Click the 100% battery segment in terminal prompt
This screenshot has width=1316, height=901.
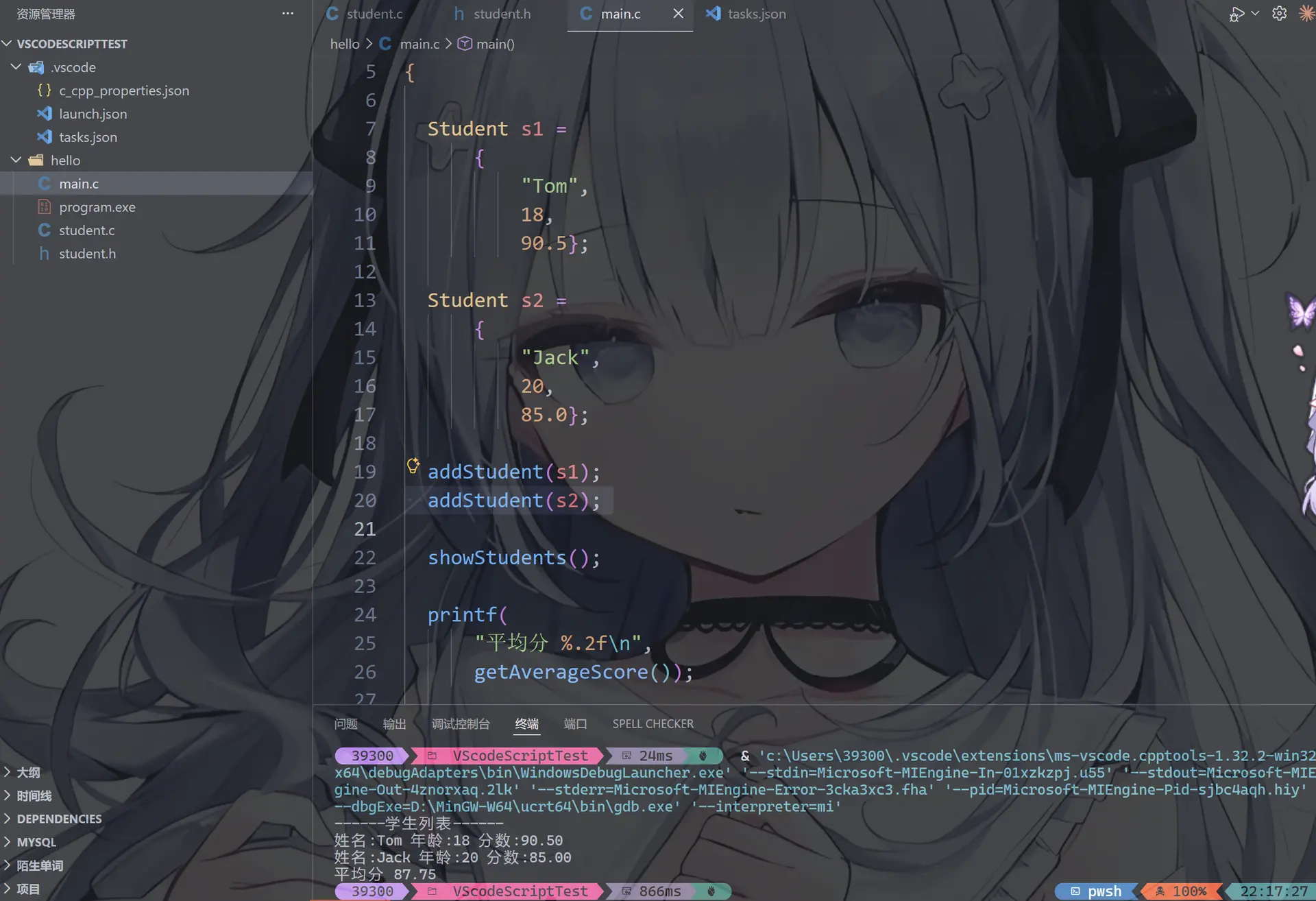click(1182, 891)
